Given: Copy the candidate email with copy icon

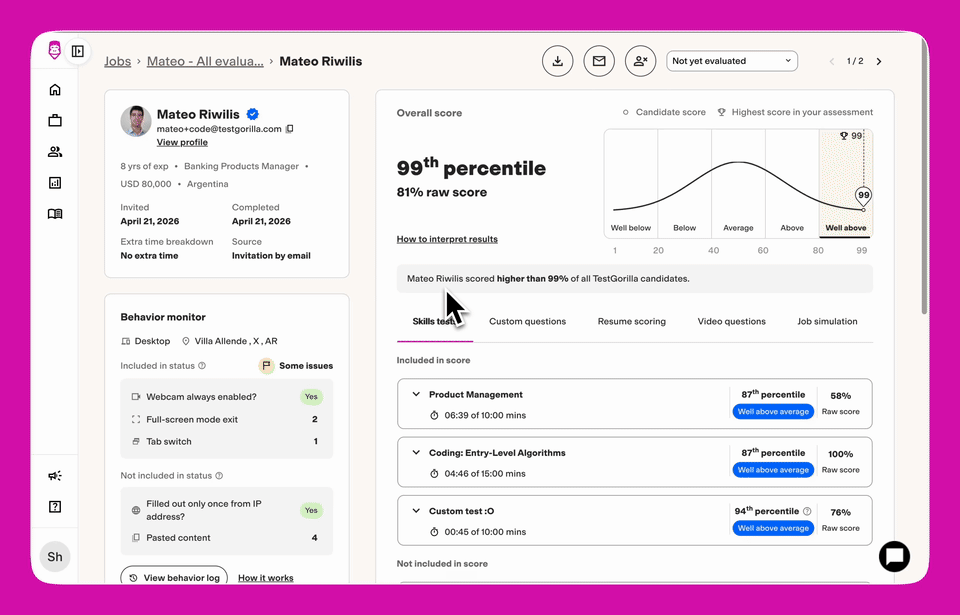Looking at the screenshot, I should point(290,129).
